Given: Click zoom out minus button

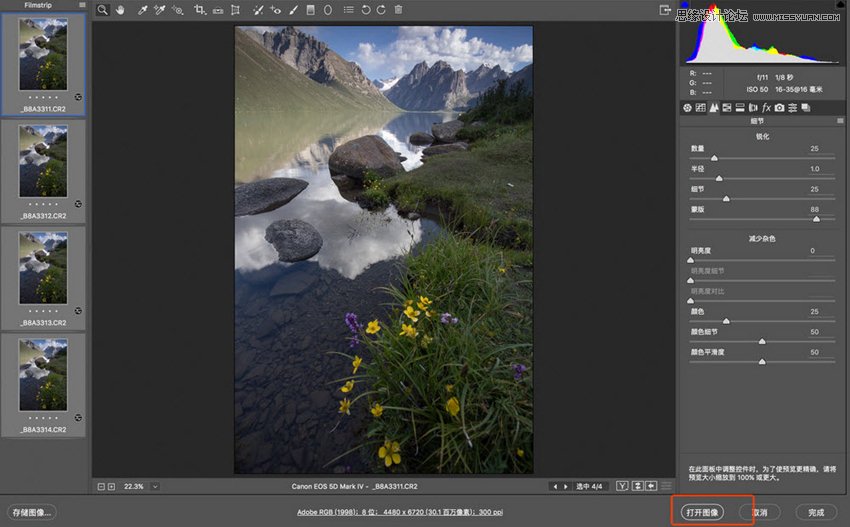Looking at the screenshot, I should tap(101, 486).
